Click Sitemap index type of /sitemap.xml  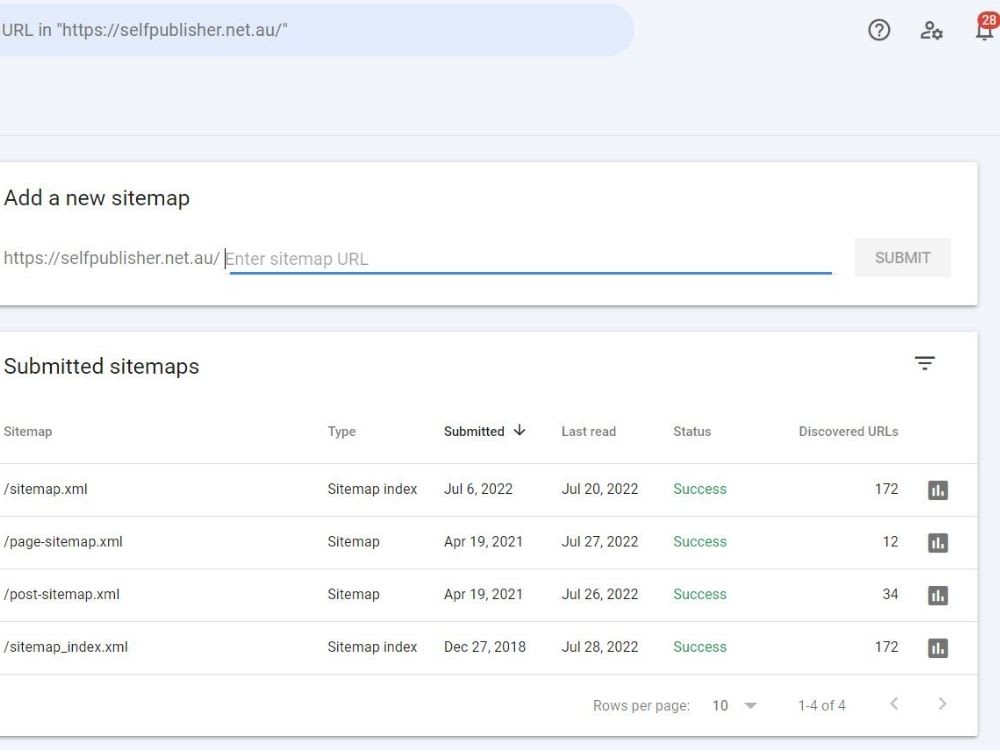372,489
